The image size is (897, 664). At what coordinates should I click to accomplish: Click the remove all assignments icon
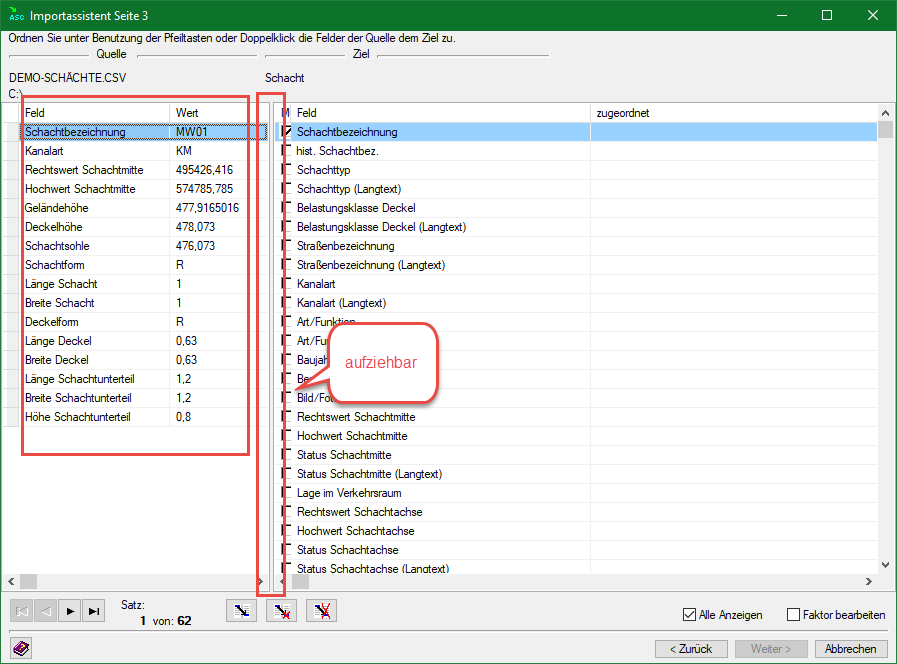point(321,612)
